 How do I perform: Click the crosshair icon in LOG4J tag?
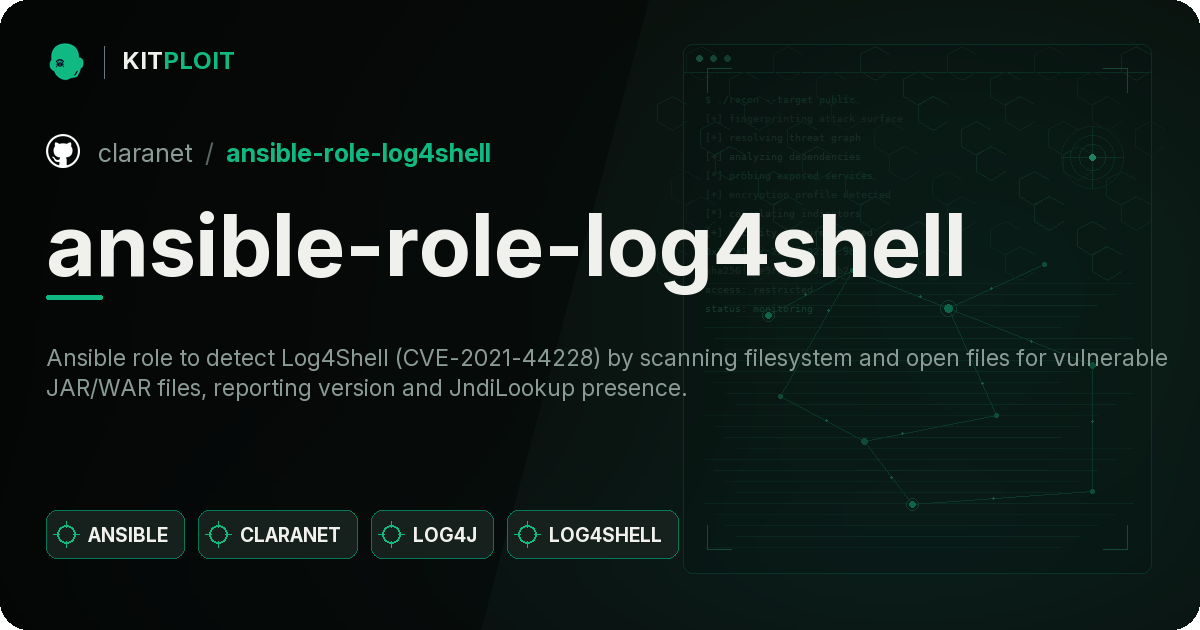pos(392,535)
